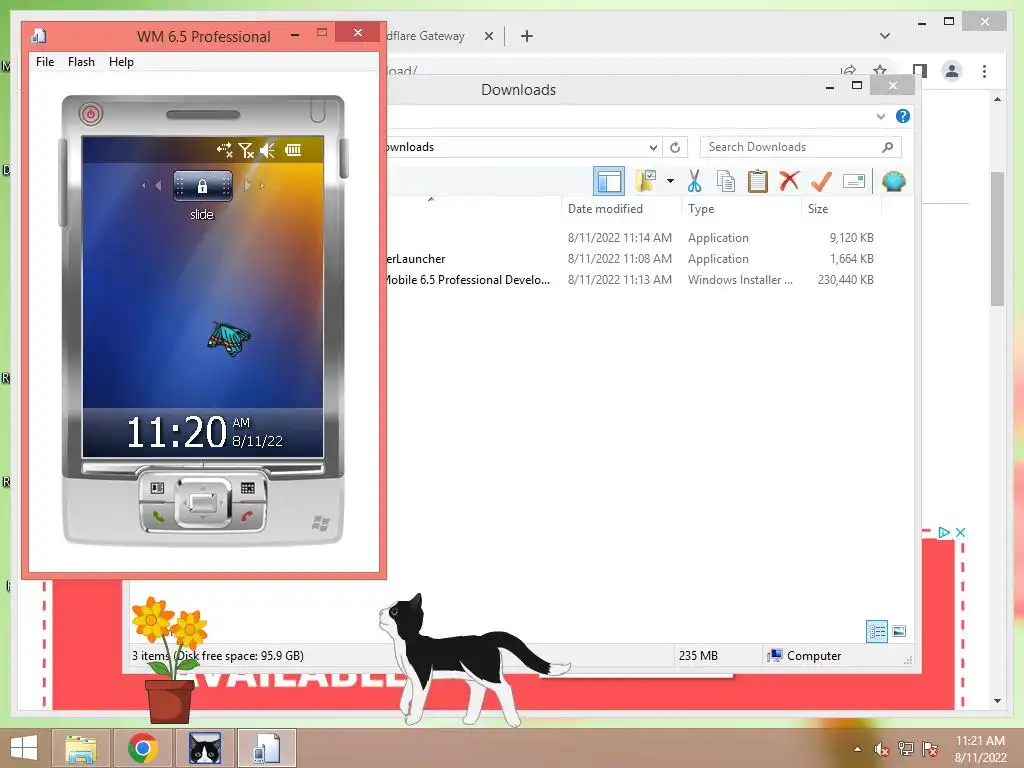Switch to details view in Downloads status bar
The width and height of the screenshot is (1024, 768).
click(876, 631)
